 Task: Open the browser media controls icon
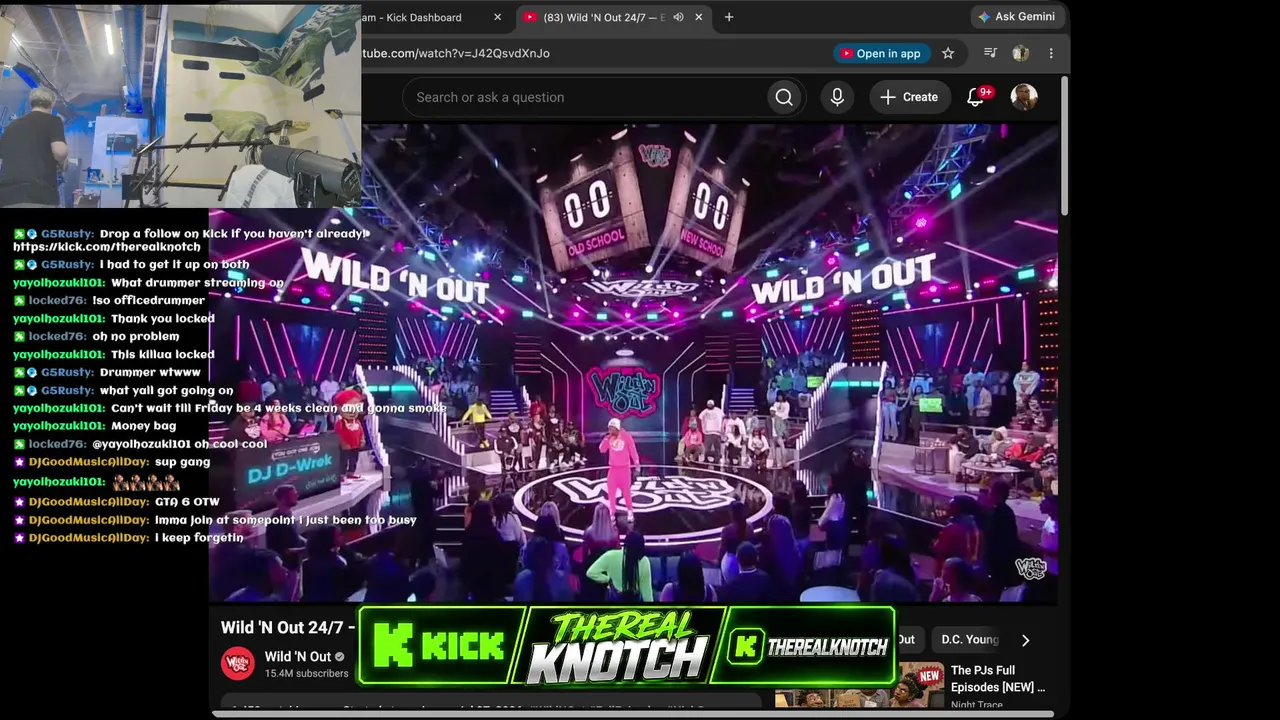click(x=990, y=54)
